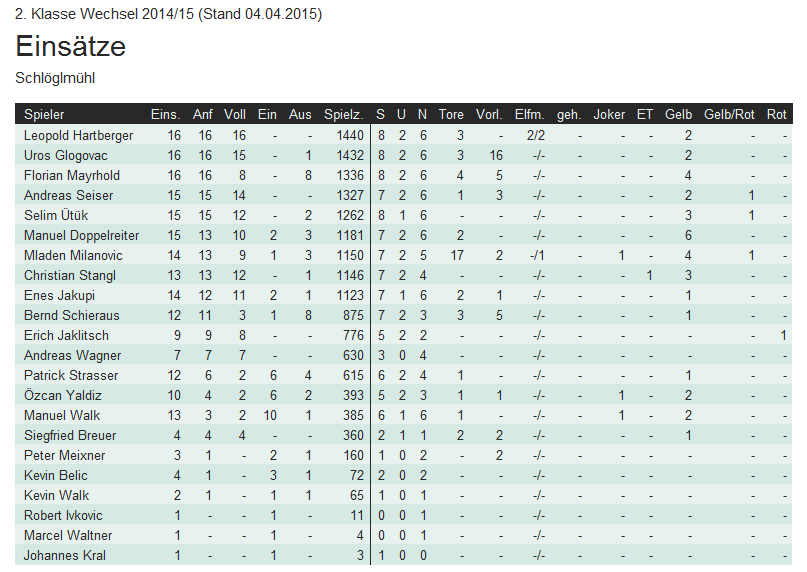Select the Elfm. column header

[x=529, y=115]
